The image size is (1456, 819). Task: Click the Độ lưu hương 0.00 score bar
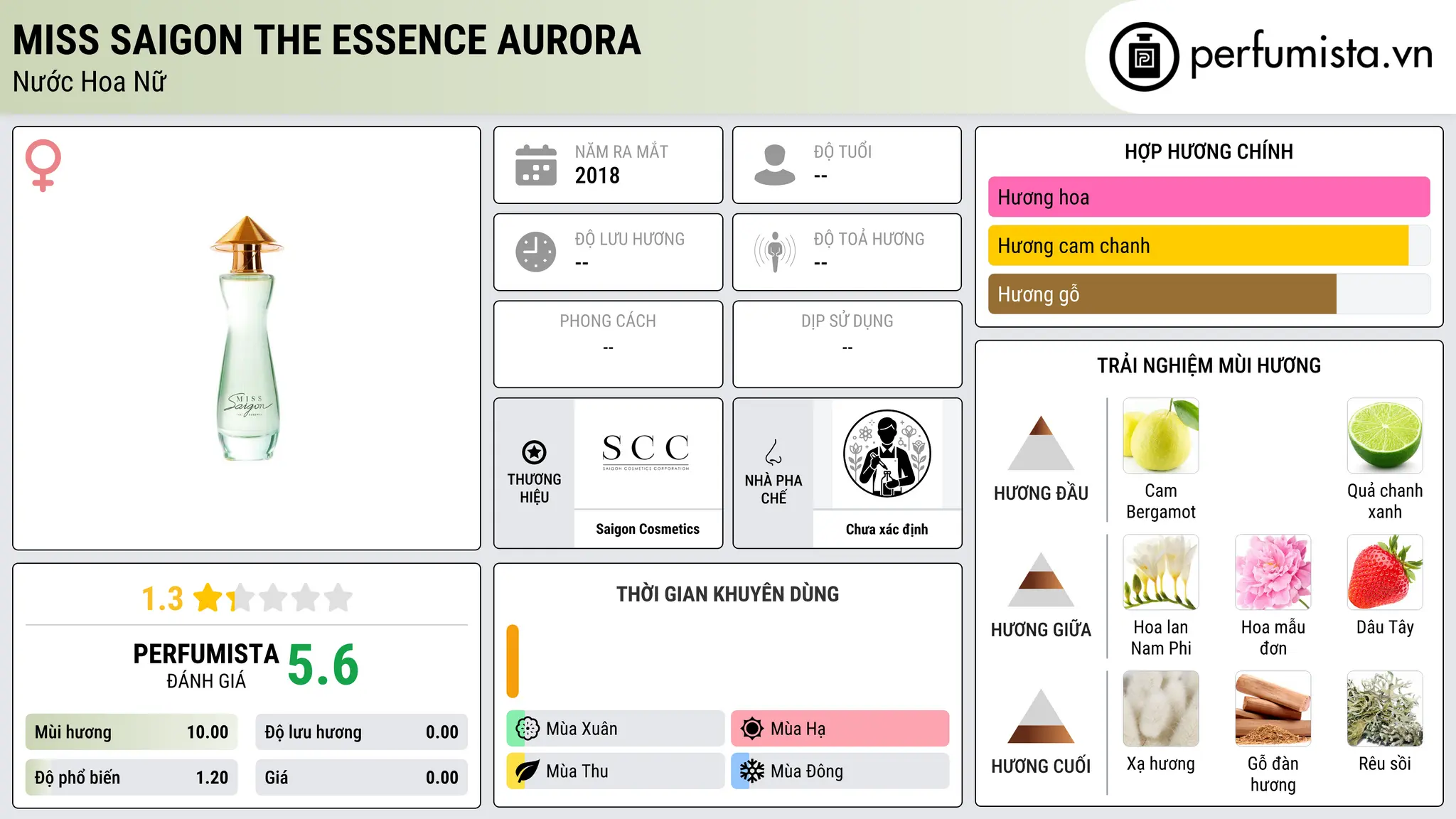(x=362, y=732)
